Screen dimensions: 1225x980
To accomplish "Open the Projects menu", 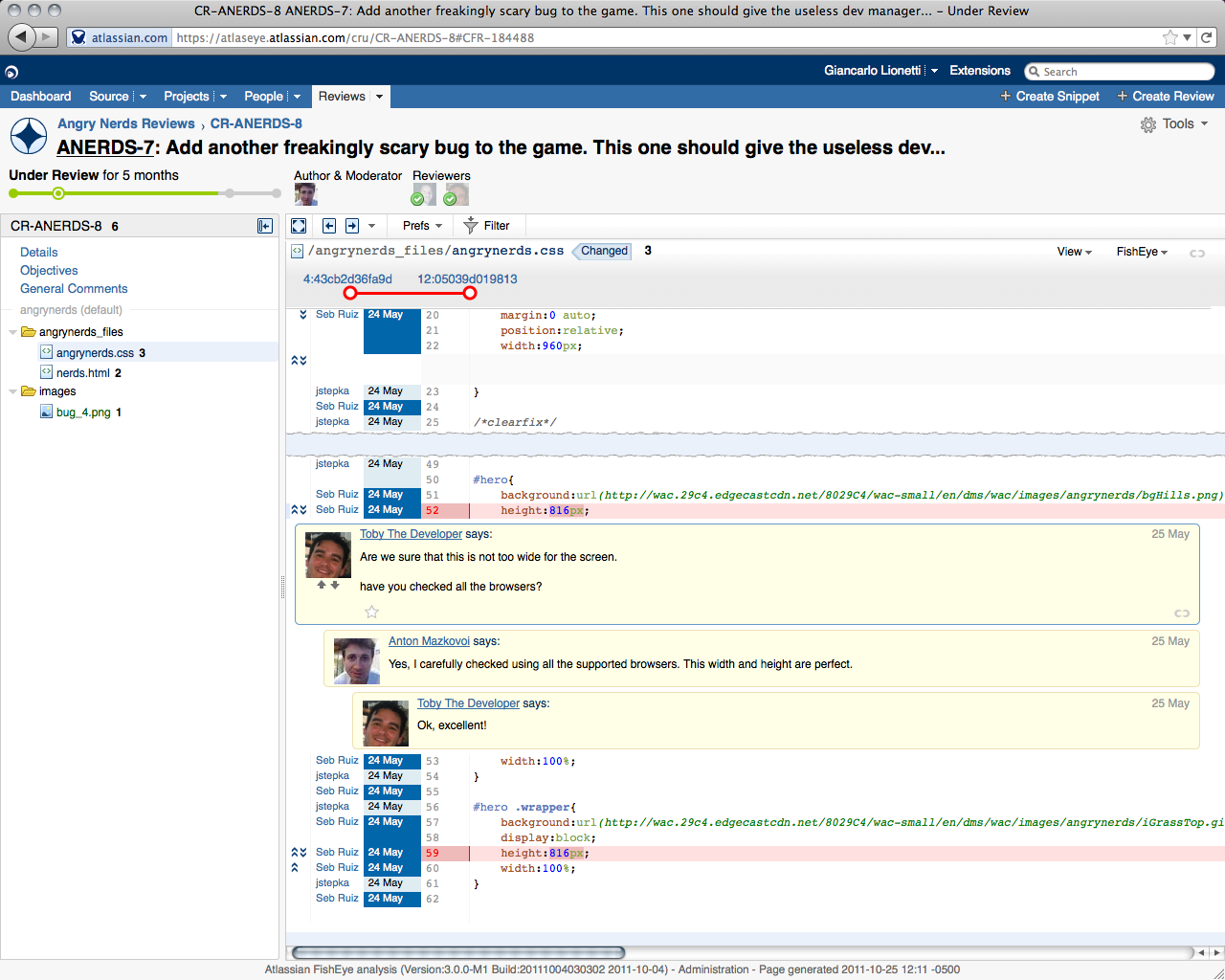I will (x=195, y=97).
